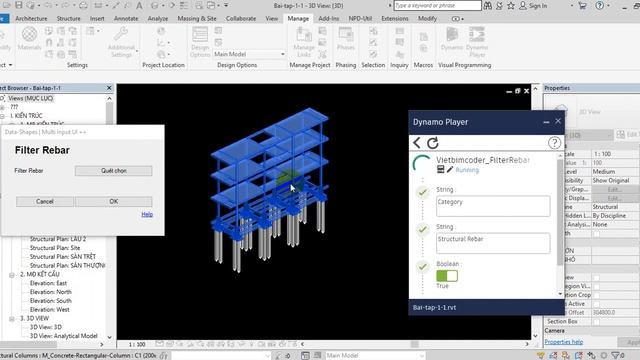The height and width of the screenshot is (360, 640).
Task: Open inputs icon for Vietbimcoder_FilterRebar script
Action: click(x=440, y=169)
